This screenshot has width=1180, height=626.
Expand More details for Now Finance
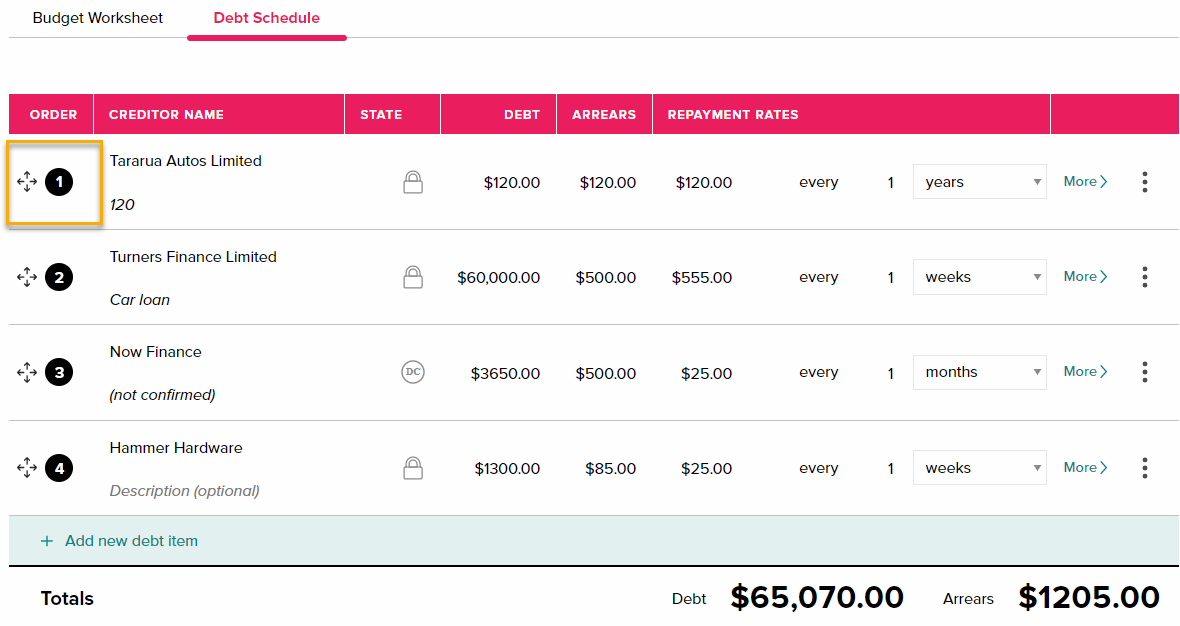click(x=1085, y=371)
